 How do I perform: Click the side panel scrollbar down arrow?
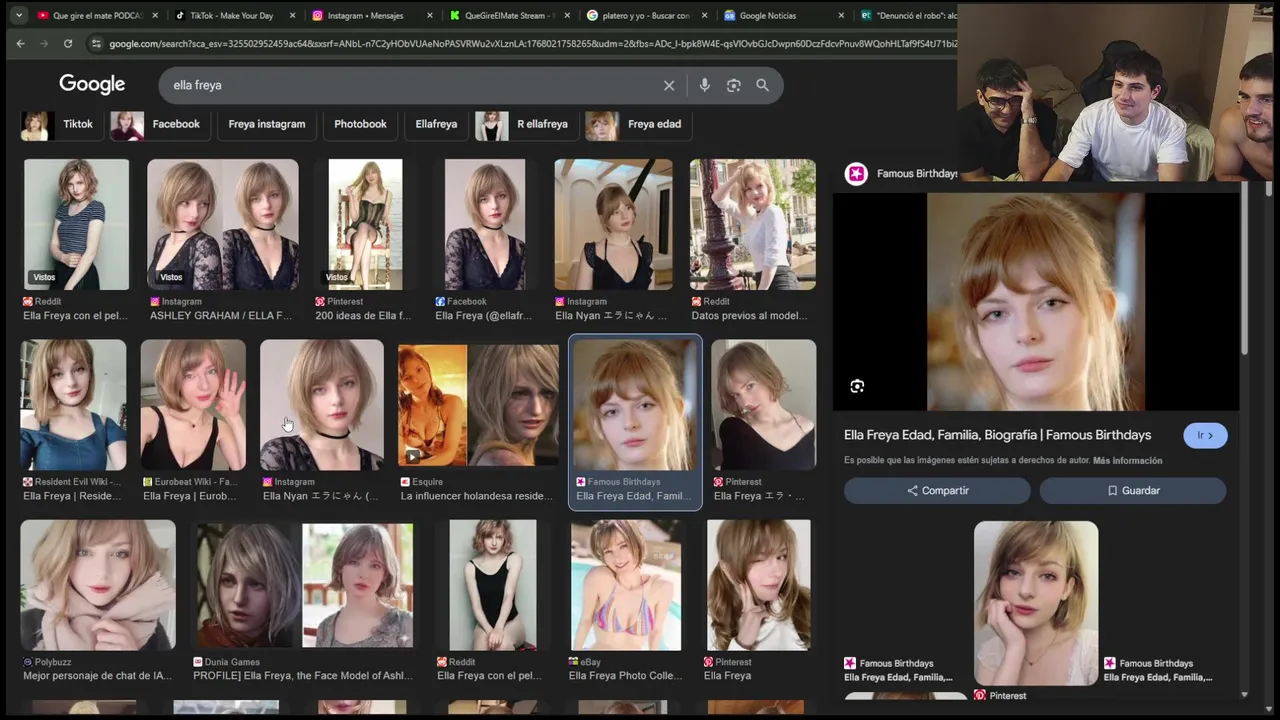tap(1245, 694)
